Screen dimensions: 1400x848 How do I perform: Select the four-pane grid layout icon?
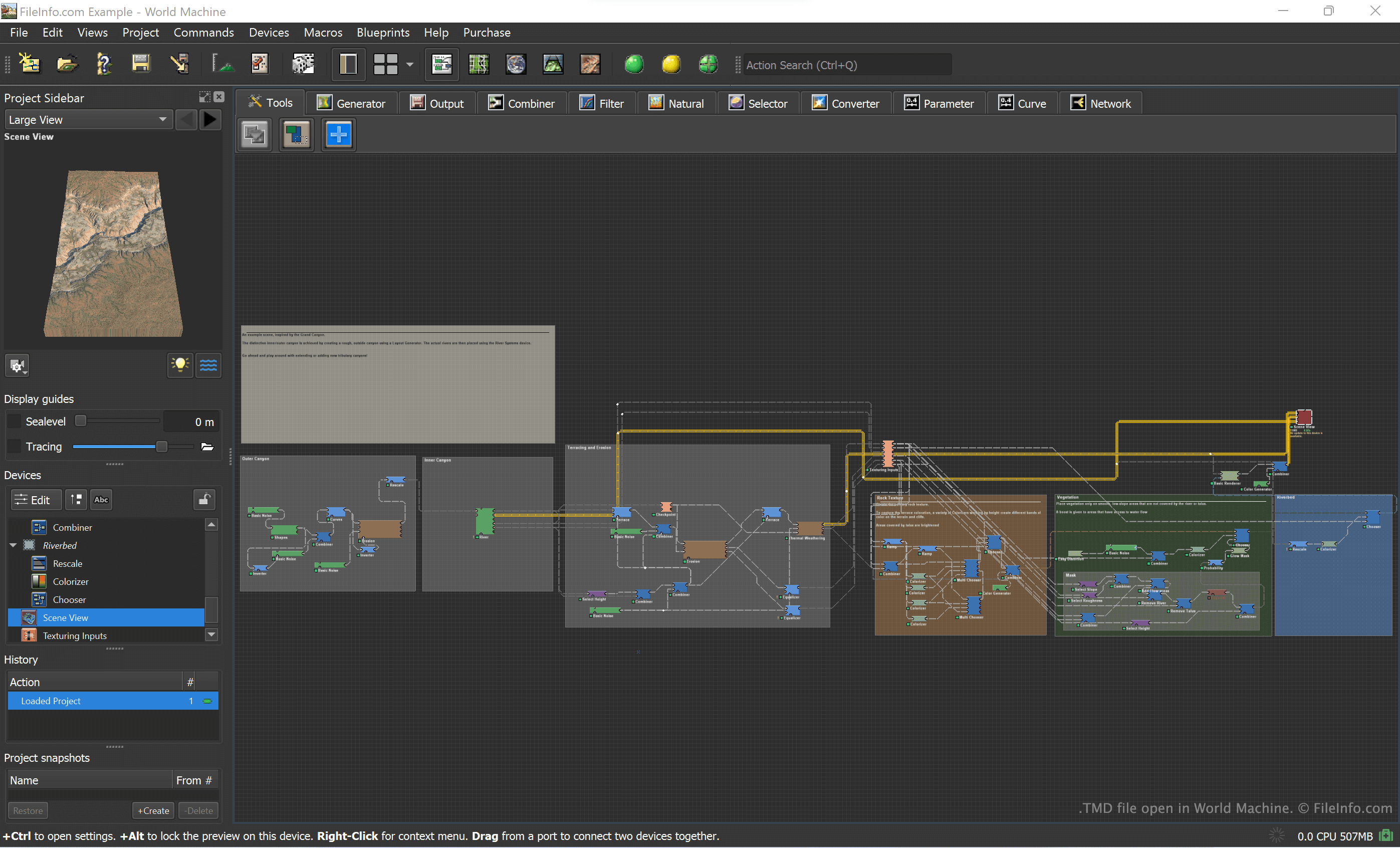385,64
